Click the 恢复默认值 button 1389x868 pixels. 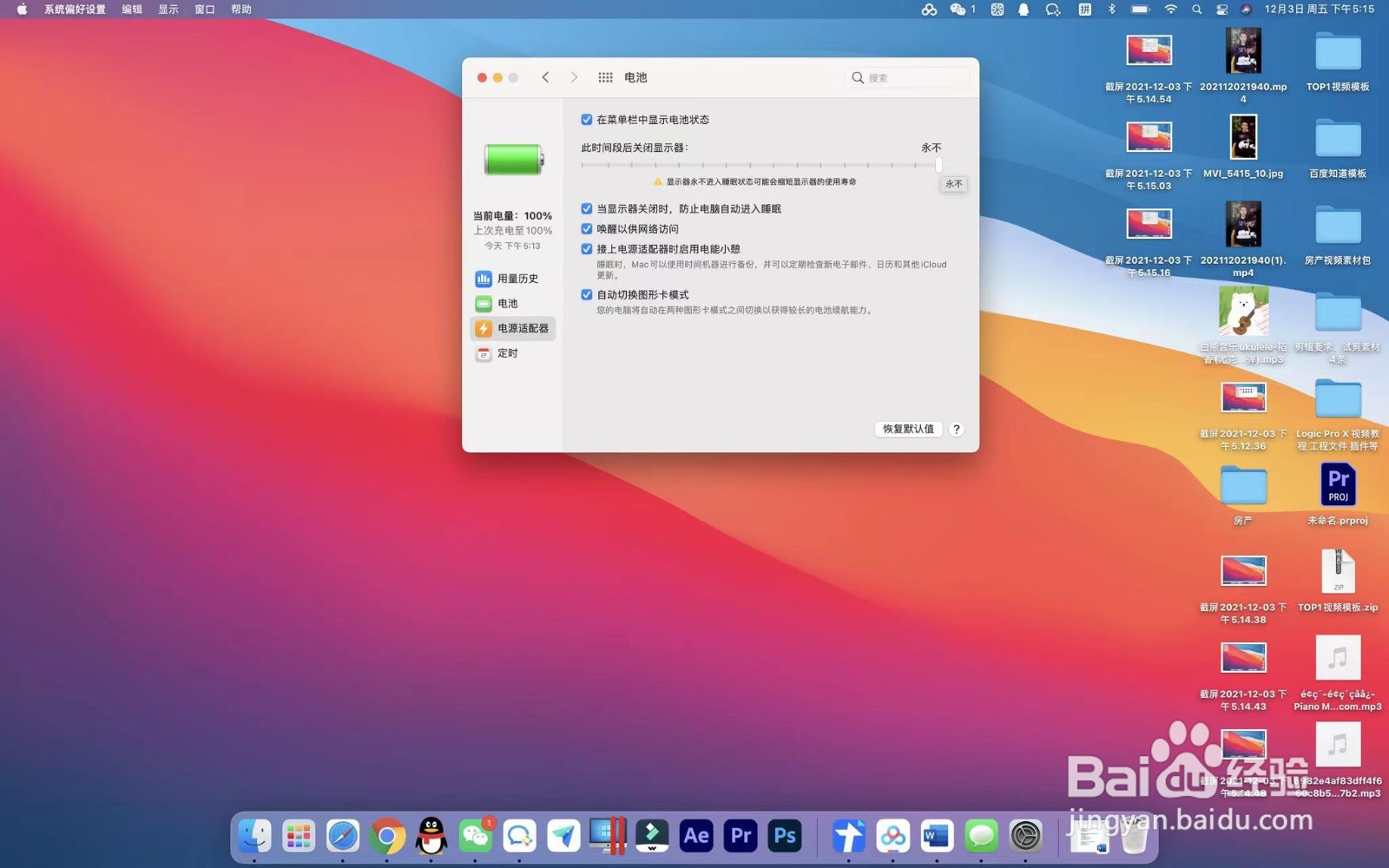907,429
